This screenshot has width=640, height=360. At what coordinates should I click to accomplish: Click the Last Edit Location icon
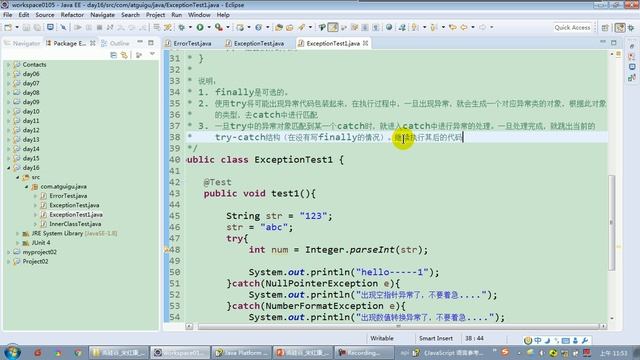453,27
